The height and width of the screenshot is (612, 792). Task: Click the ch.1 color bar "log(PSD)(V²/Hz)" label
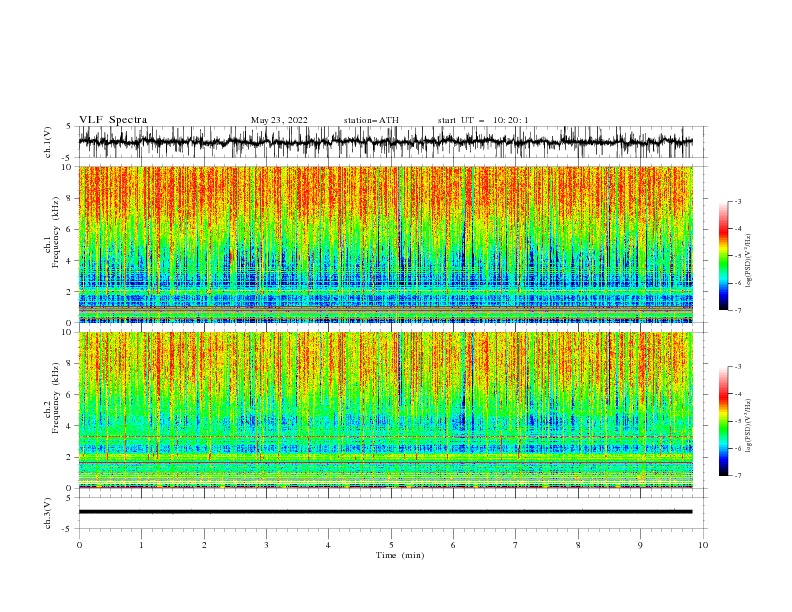tap(748, 261)
